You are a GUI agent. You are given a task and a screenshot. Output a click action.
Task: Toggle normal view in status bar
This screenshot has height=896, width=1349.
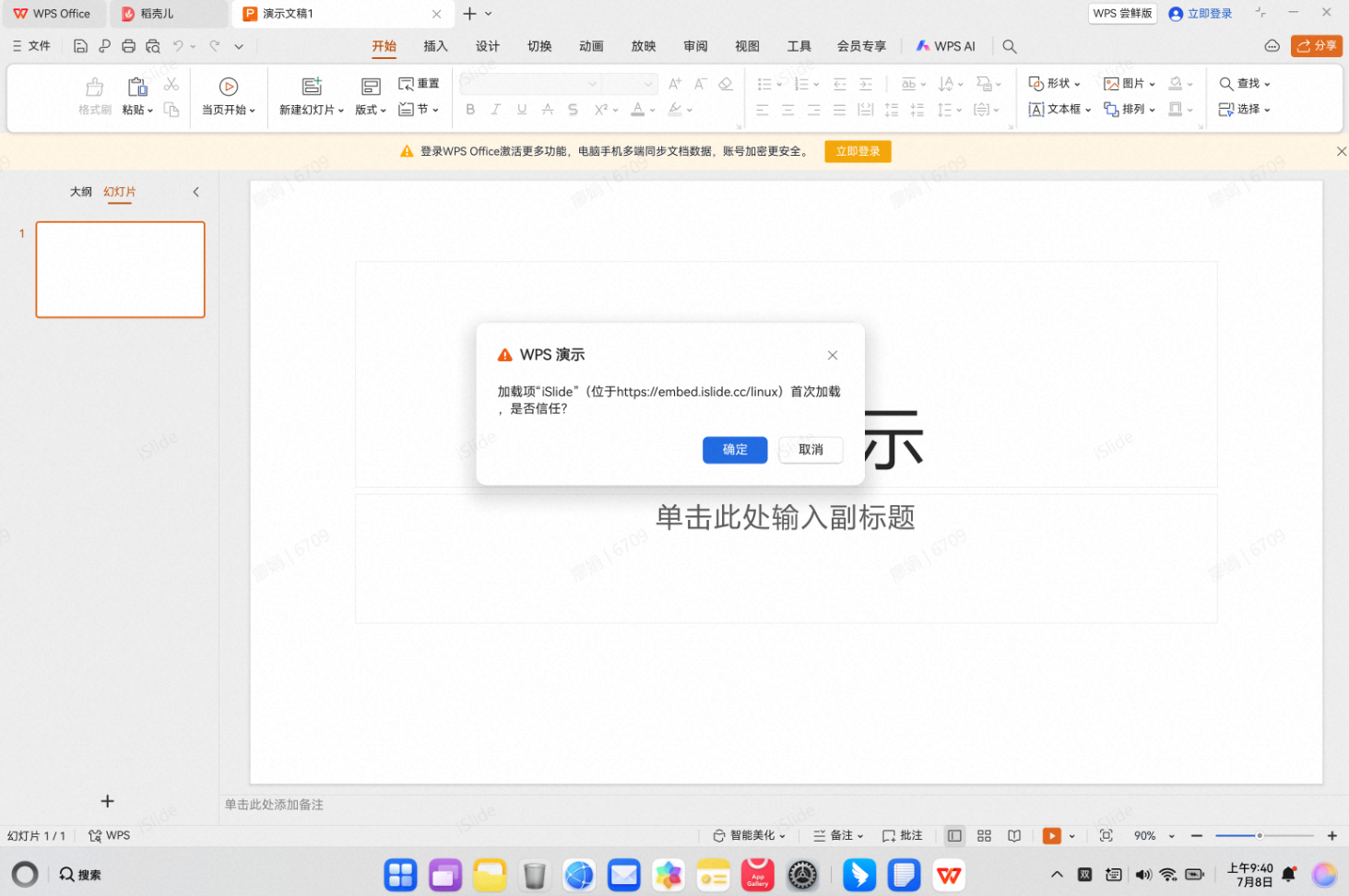point(954,836)
